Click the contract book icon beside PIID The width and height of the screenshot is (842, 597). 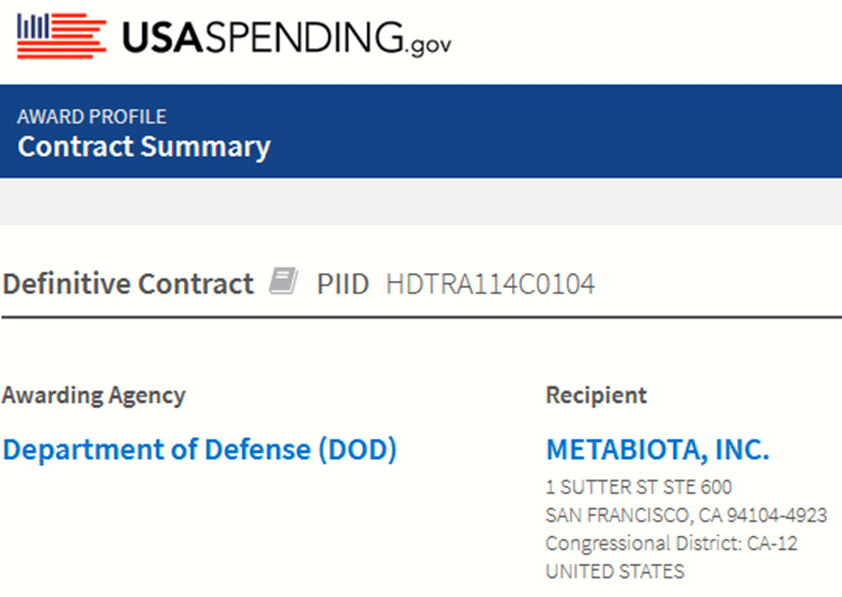(x=283, y=281)
